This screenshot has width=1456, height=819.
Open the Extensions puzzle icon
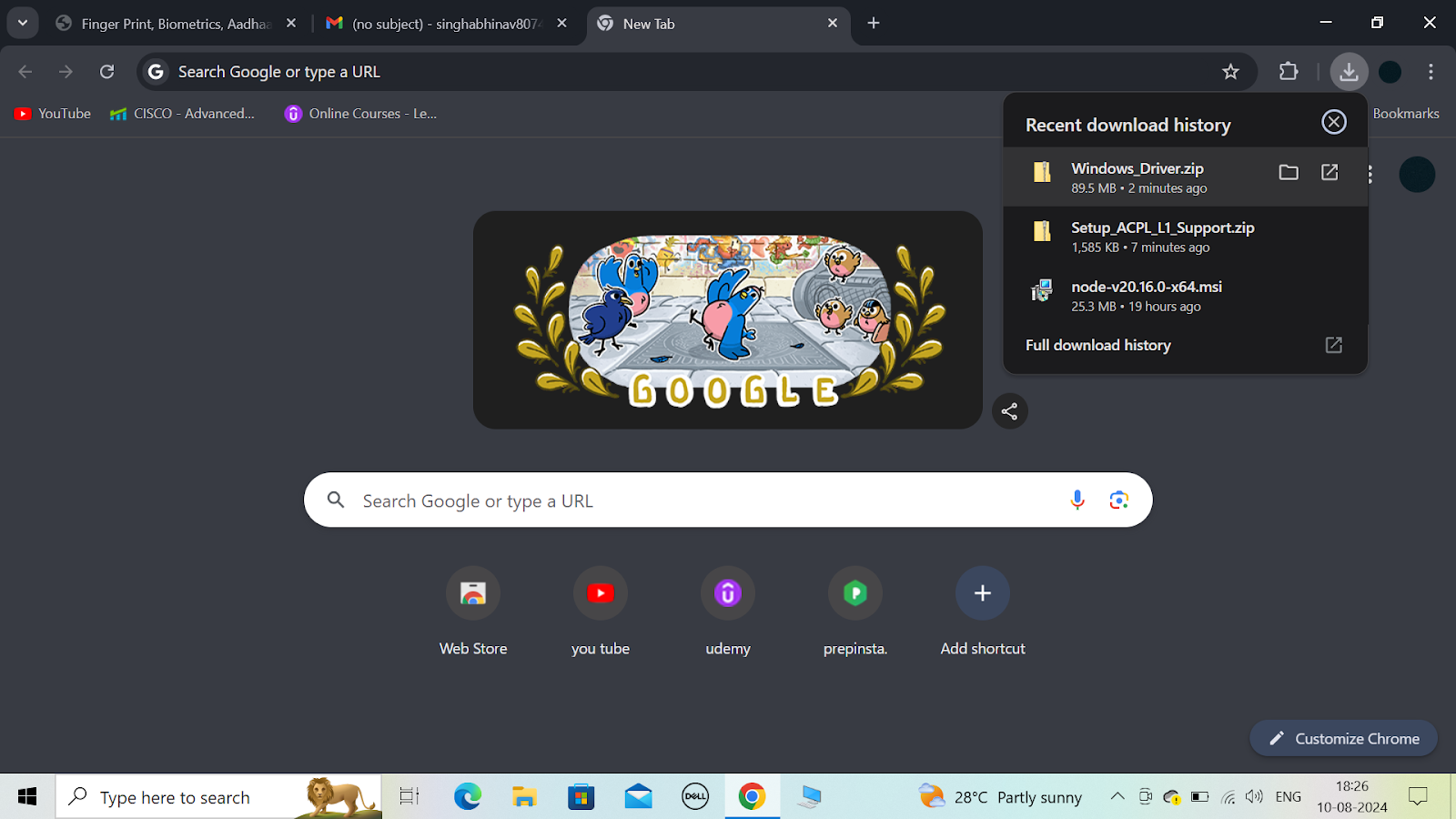click(x=1289, y=71)
